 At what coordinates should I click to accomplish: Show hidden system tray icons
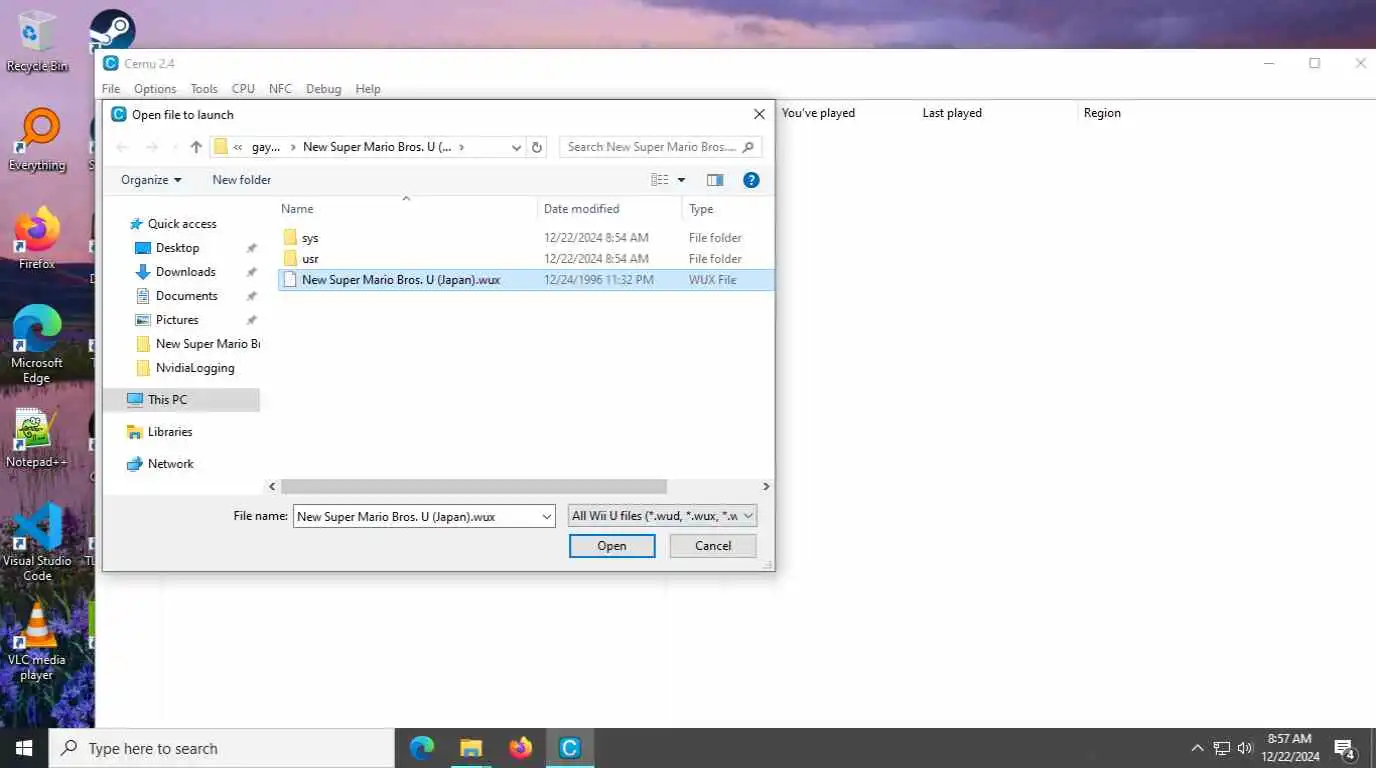click(1197, 748)
